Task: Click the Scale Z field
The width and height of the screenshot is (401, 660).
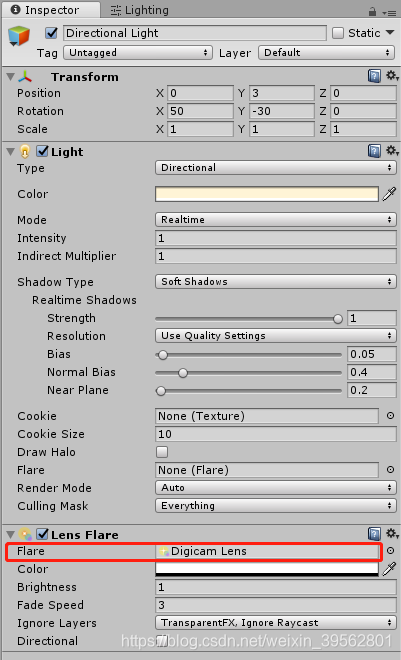Action: coord(363,129)
